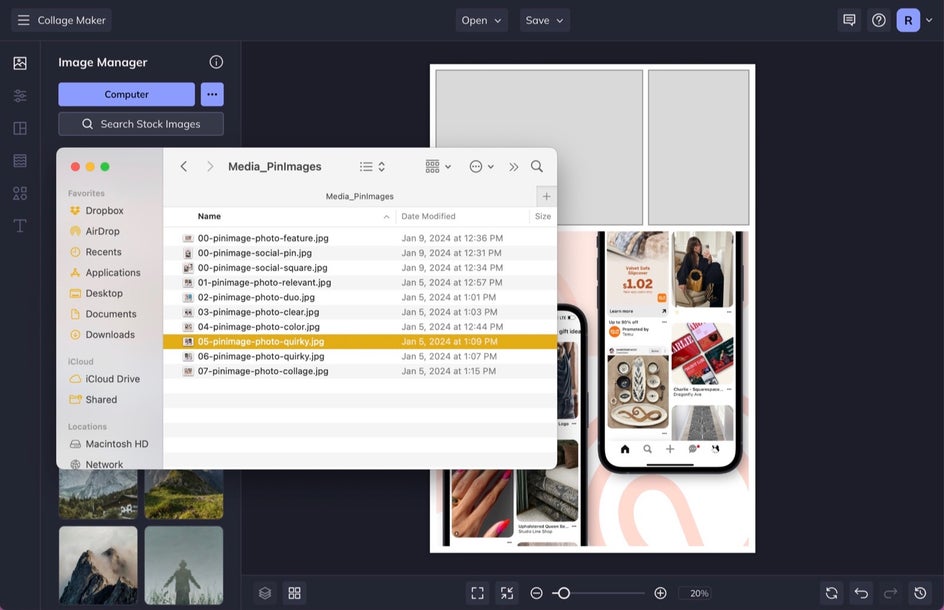This screenshot has height=610, width=944.
Task: Click the Image Manager info icon
Action: [x=216, y=62]
